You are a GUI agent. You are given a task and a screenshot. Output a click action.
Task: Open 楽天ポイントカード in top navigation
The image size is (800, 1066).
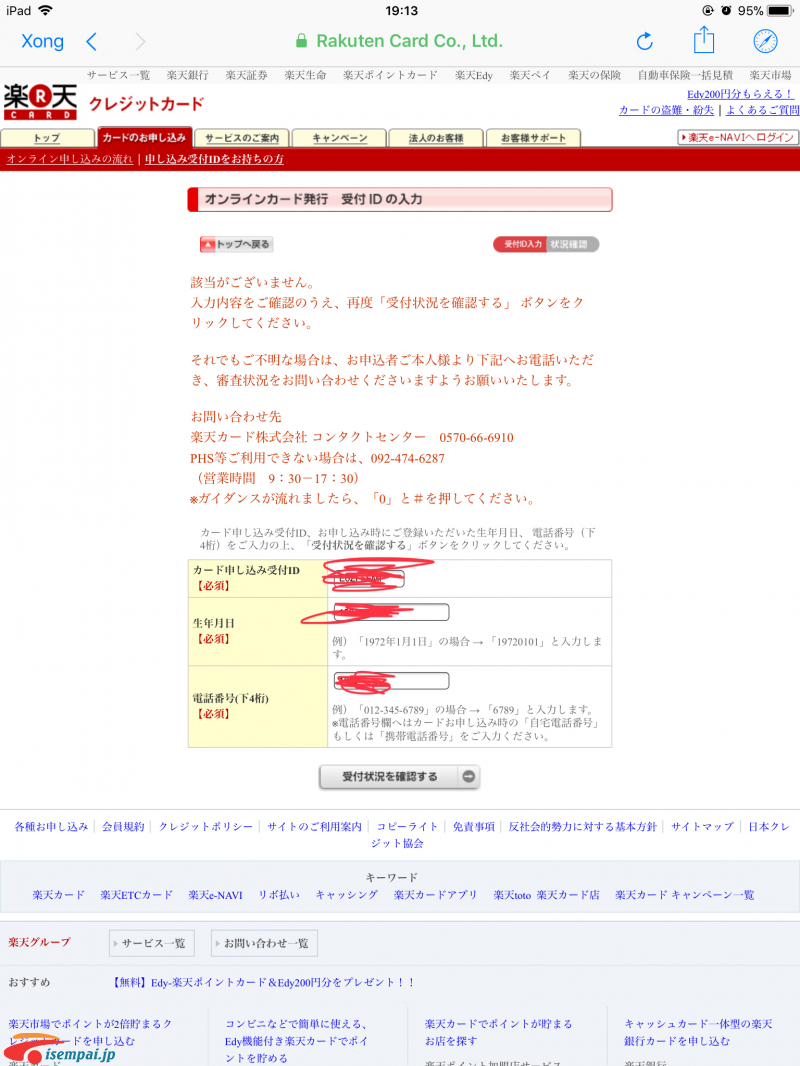390,75
